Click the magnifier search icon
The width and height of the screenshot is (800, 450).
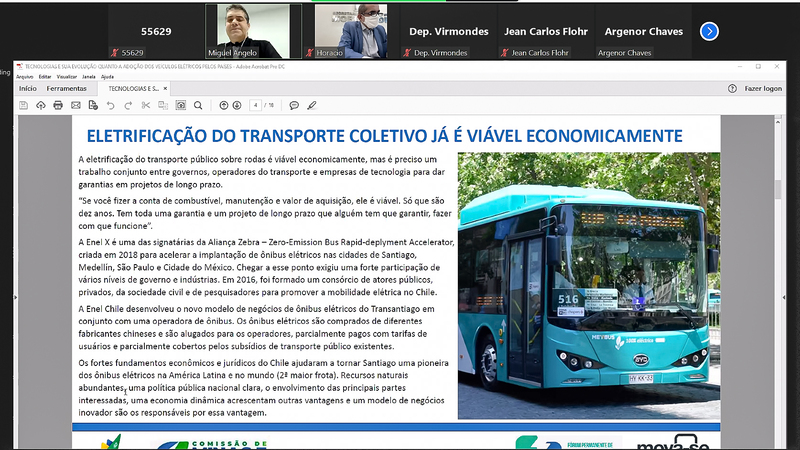(x=198, y=105)
